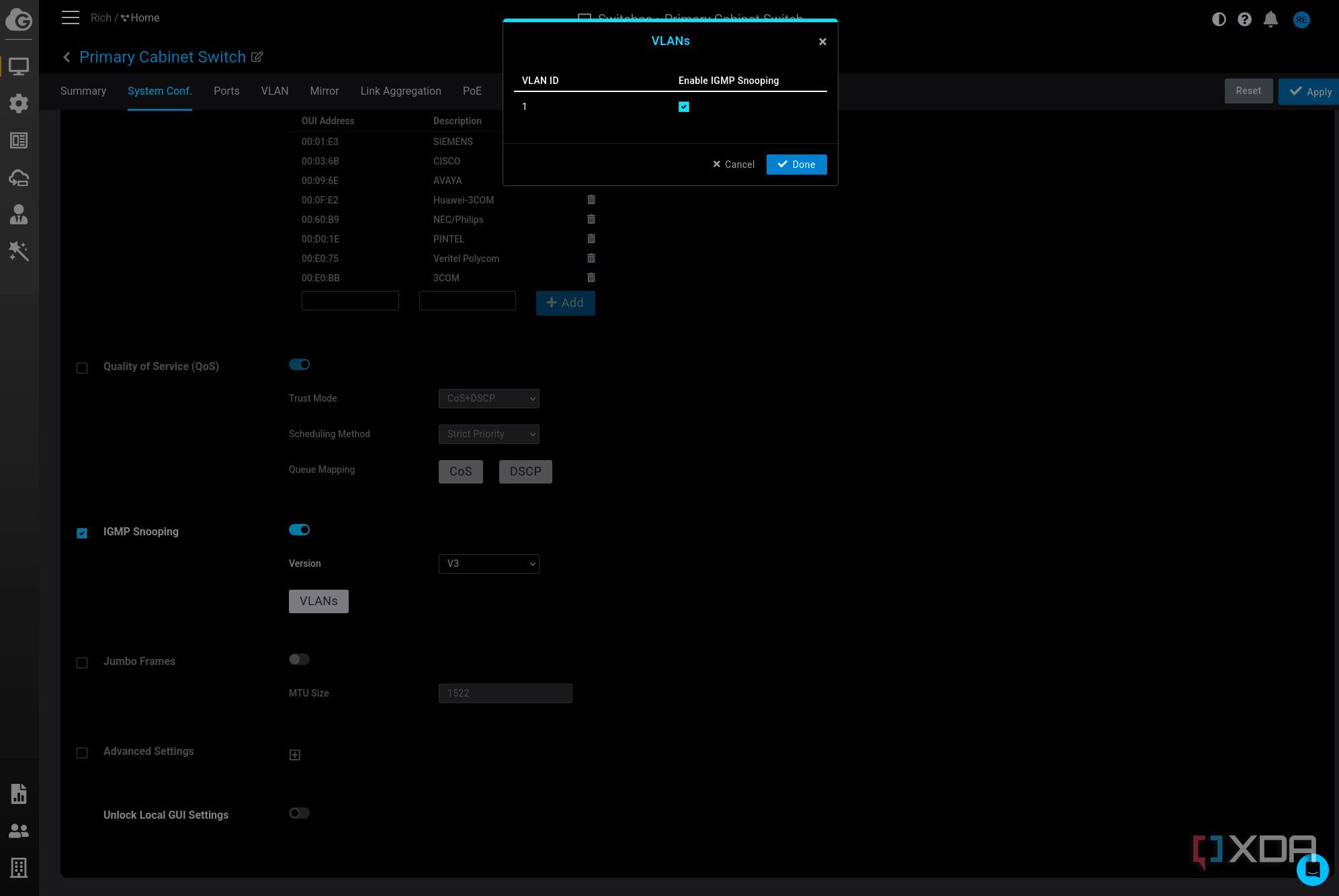Image resolution: width=1339 pixels, height=896 pixels.
Task: Open the settings gear sidebar icon
Action: [19, 103]
